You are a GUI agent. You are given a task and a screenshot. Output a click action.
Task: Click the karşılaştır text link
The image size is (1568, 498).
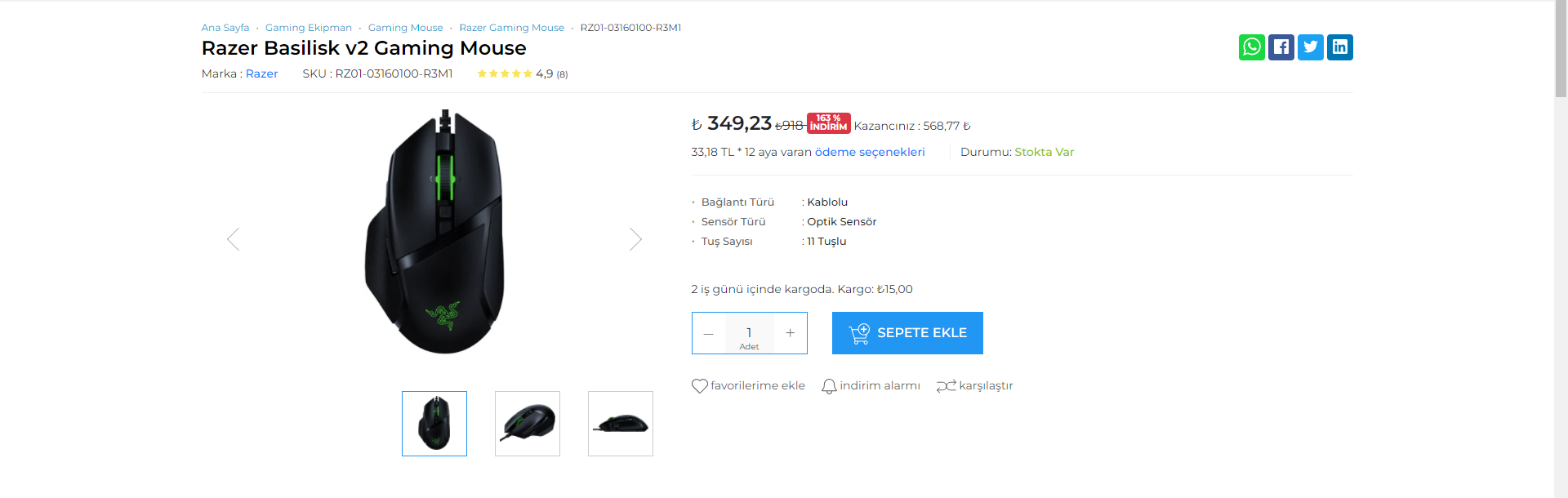[986, 386]
